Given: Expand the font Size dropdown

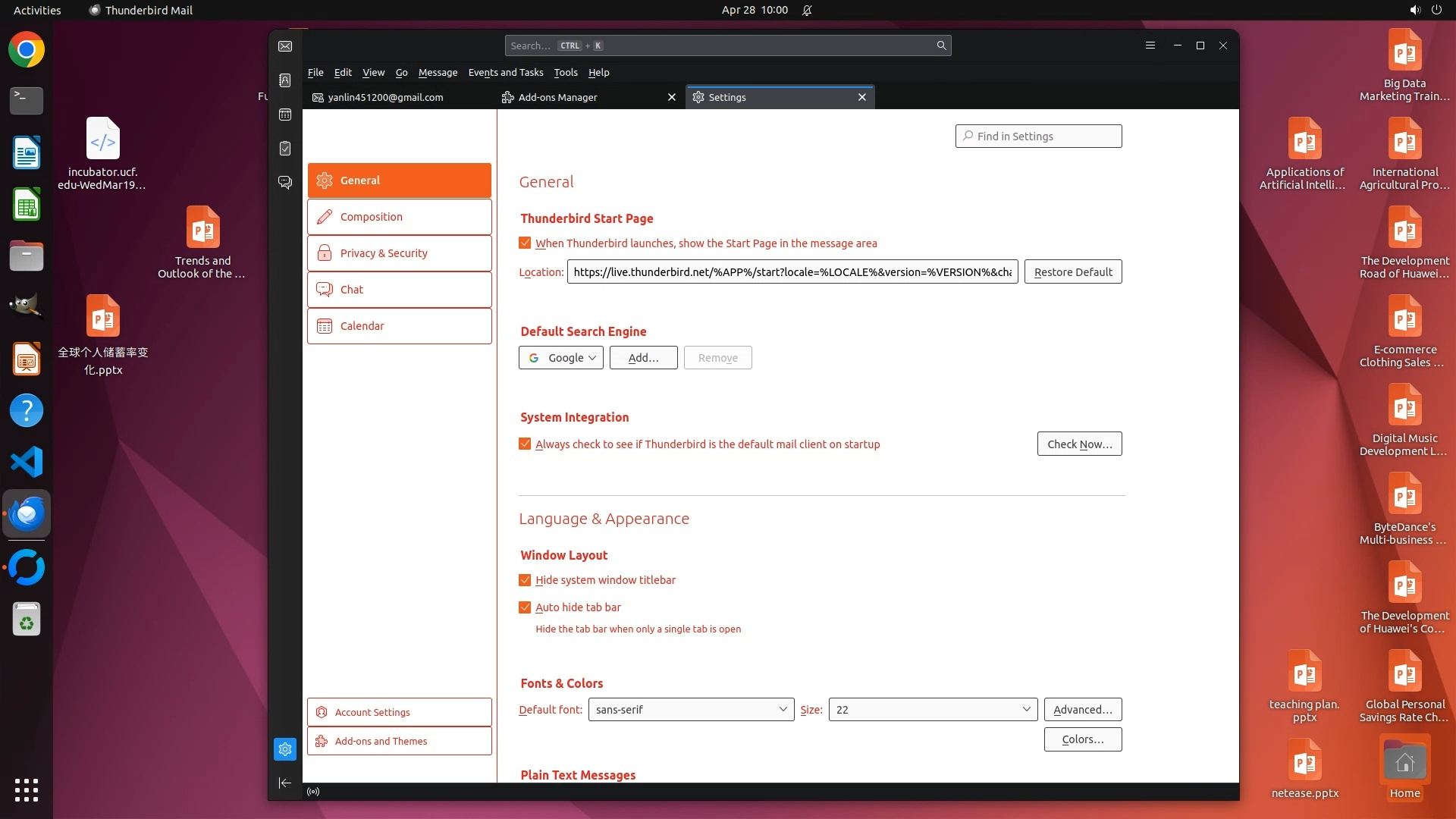Looking at the screenshot, I should click(932, 710).
